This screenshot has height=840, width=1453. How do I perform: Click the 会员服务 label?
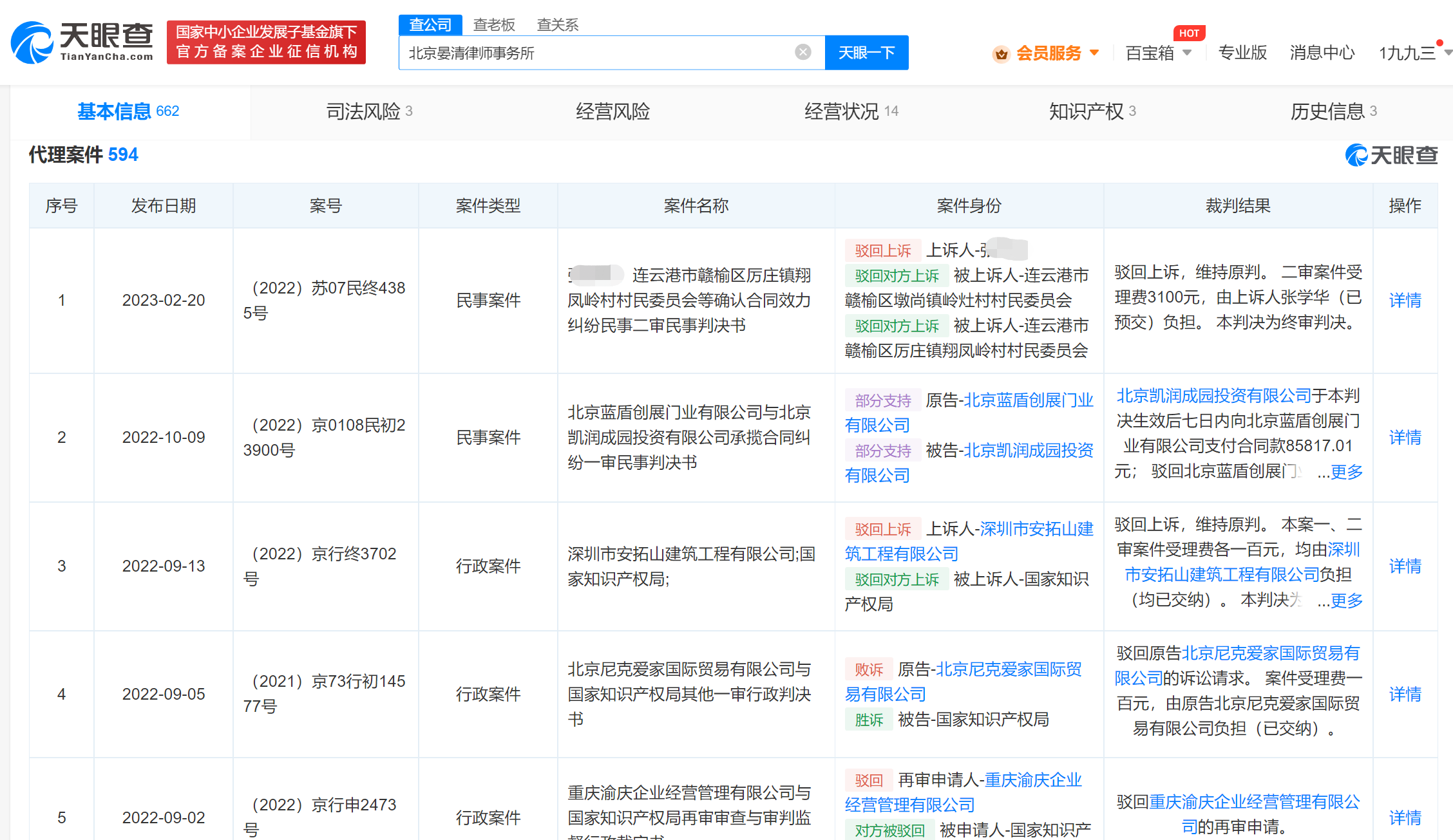1049,53
